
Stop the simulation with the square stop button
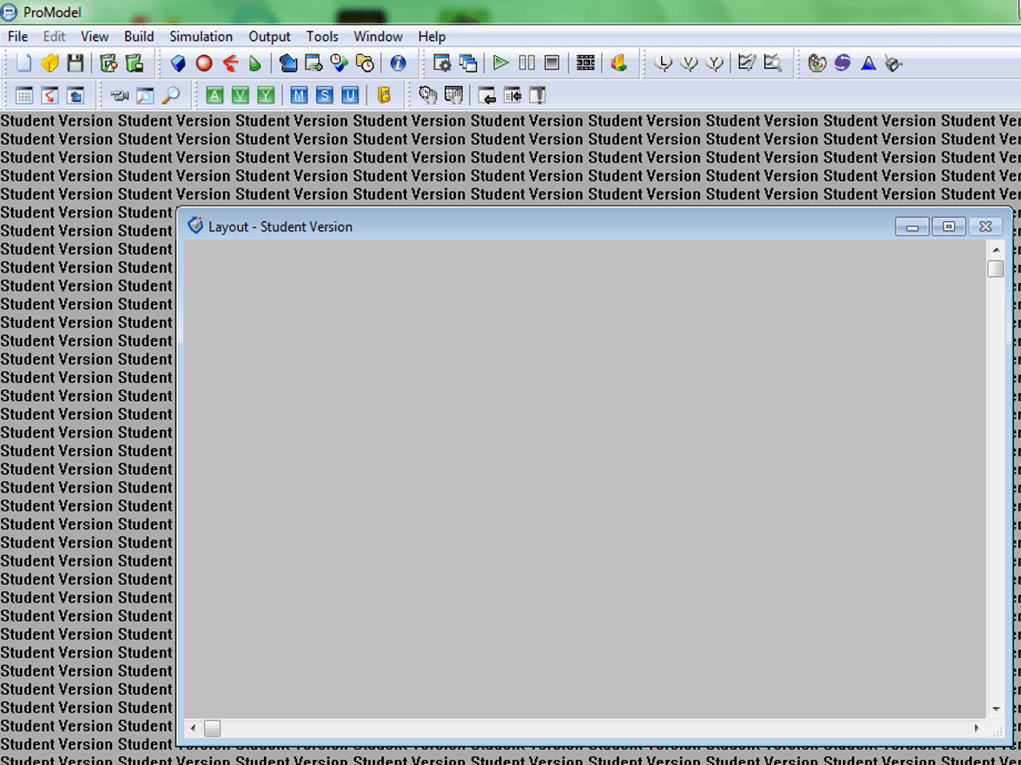[552, 63]
